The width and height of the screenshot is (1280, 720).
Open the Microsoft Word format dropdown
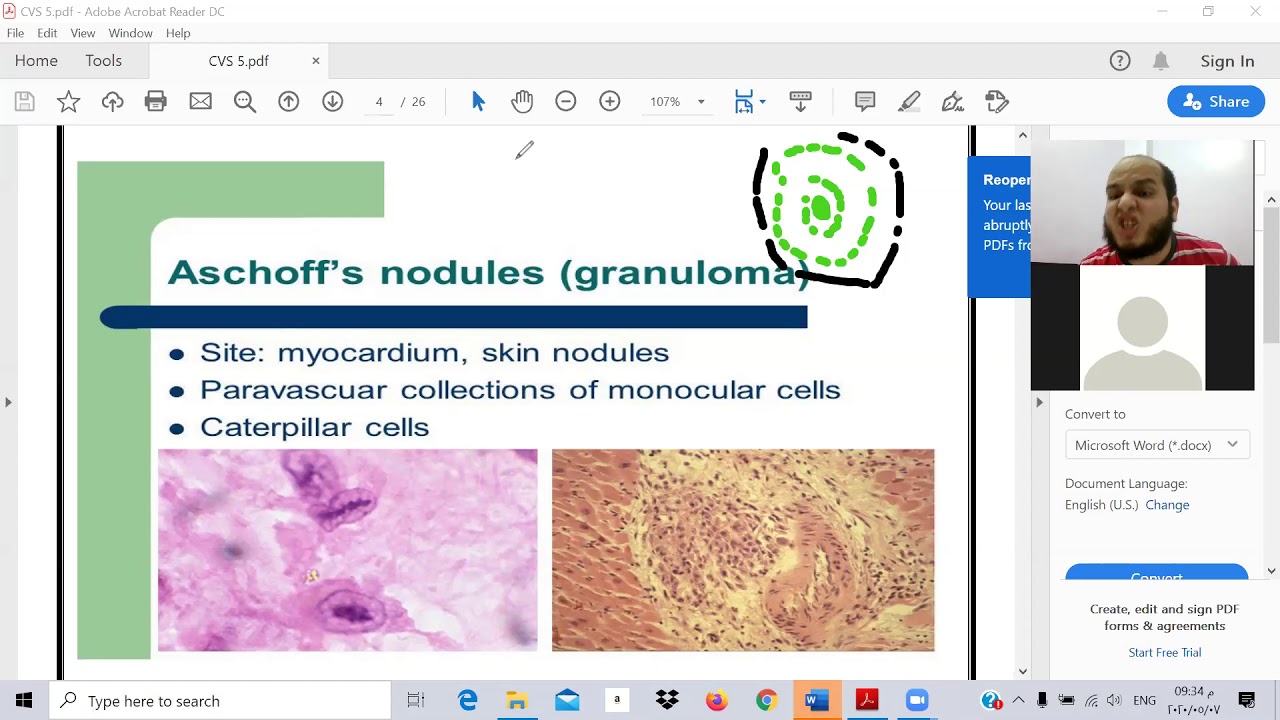point(1157,445)
